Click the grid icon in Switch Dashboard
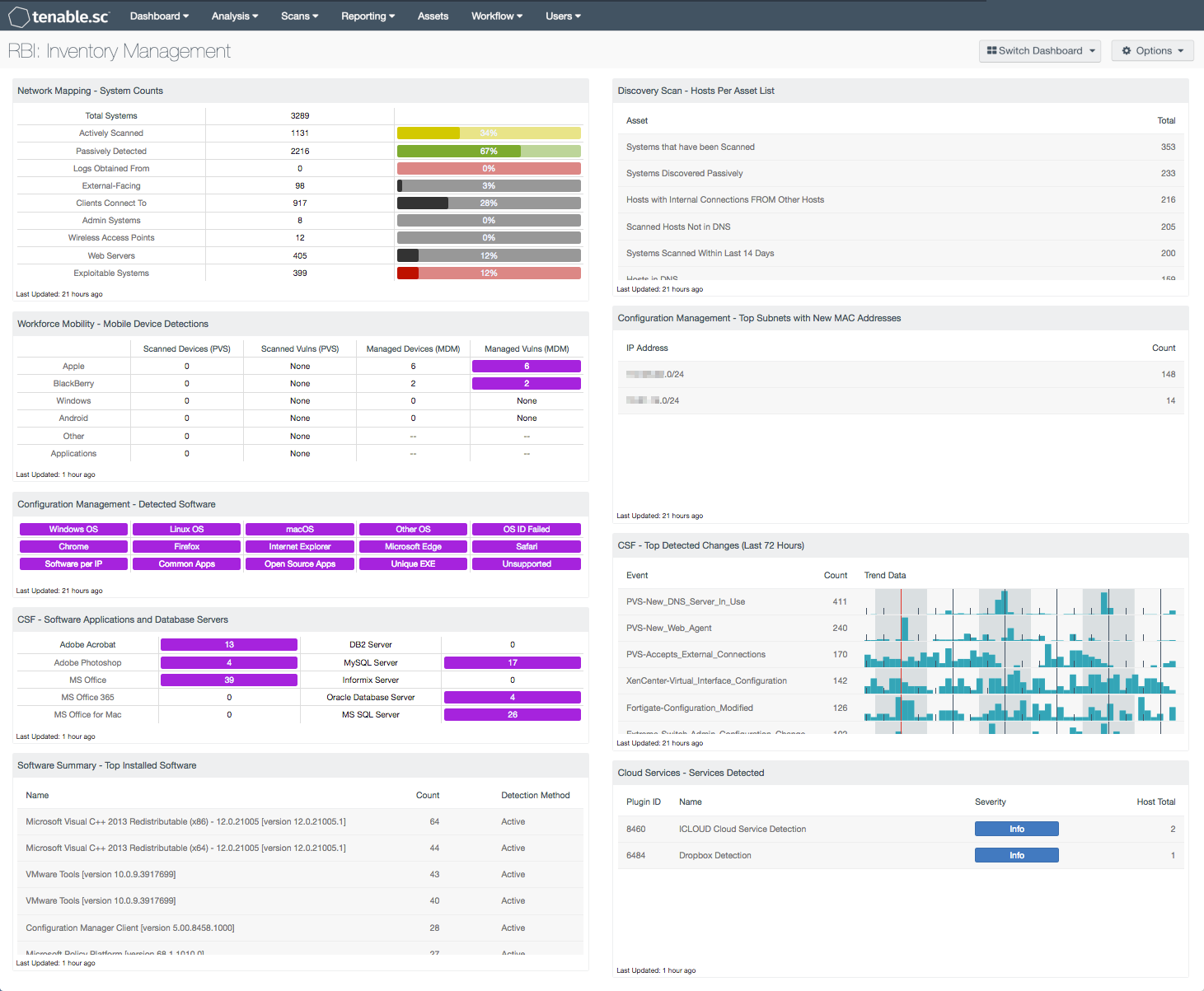Viewport: 1204px width, 991px height. point(992,51)
